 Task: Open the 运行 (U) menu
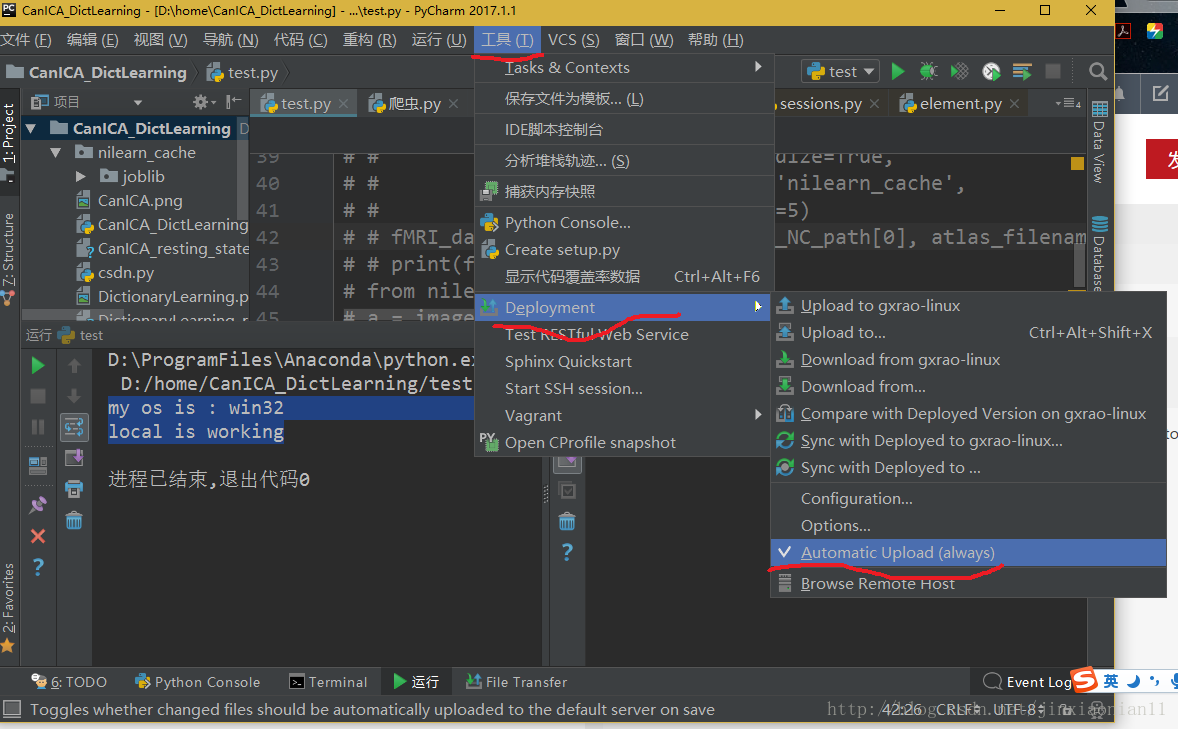point(439,40)
